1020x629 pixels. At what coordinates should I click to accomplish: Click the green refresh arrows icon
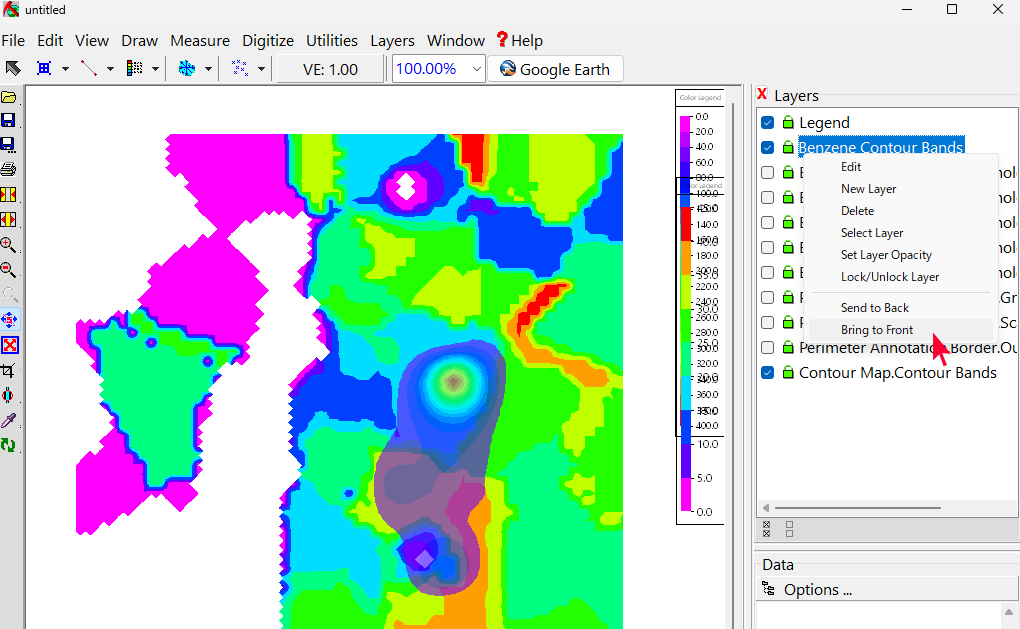point(9,445)
